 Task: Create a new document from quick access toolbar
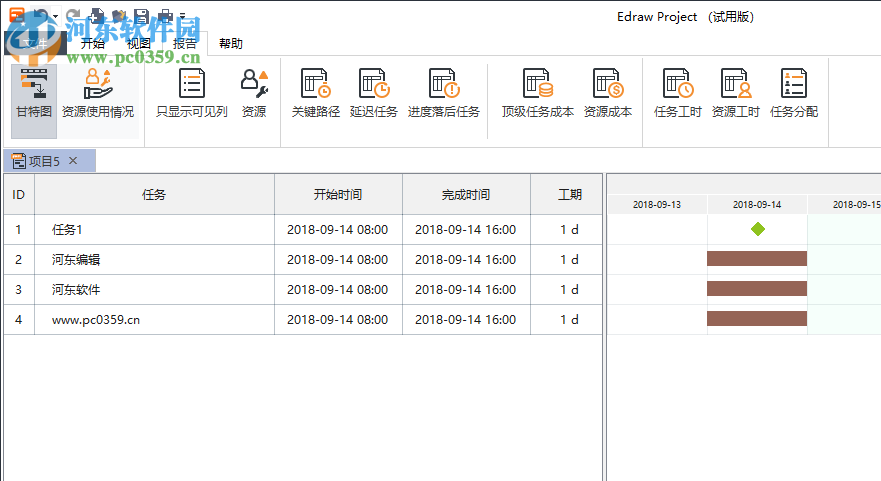(96, 15)
